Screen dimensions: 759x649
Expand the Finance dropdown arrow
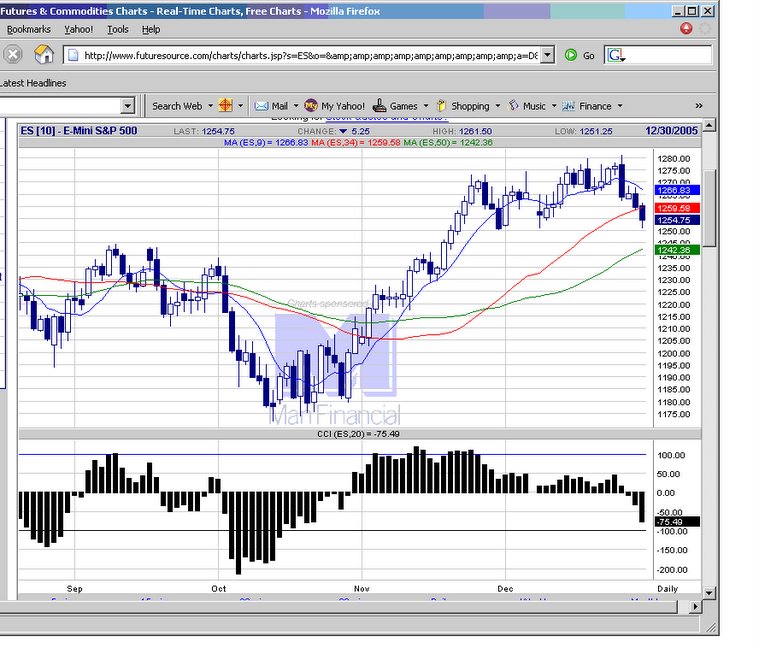point(620,106)
